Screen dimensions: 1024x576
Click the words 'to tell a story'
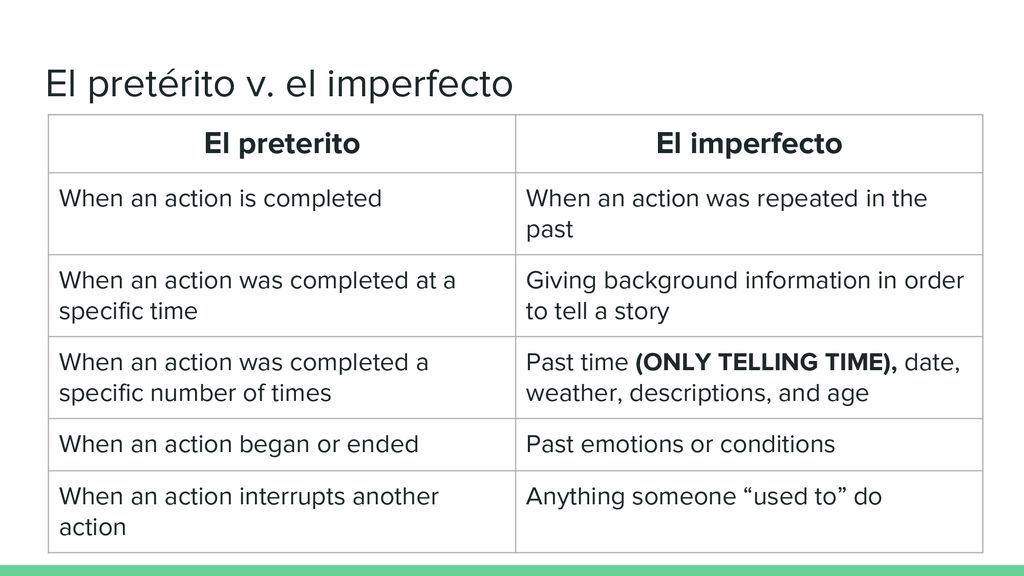coord(598,312)
